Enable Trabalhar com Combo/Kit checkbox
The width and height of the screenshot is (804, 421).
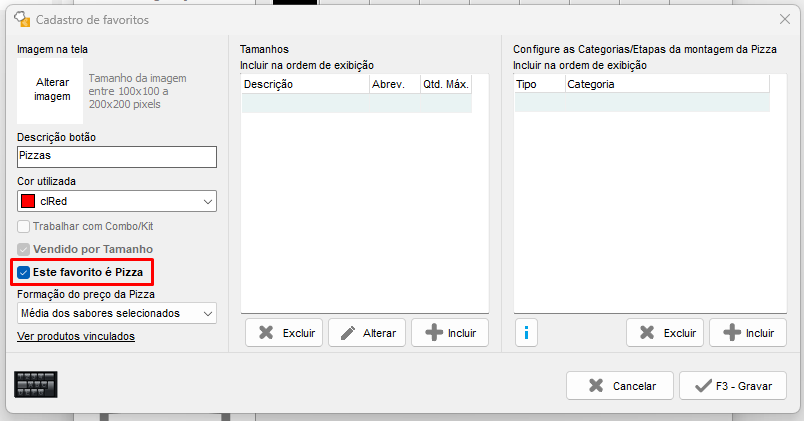click(x=24, y=226)
